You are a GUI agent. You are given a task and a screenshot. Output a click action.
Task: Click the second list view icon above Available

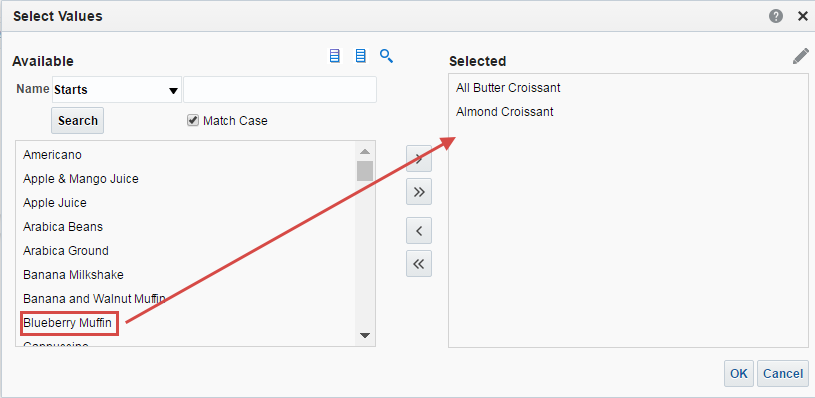tap(360, 56)
